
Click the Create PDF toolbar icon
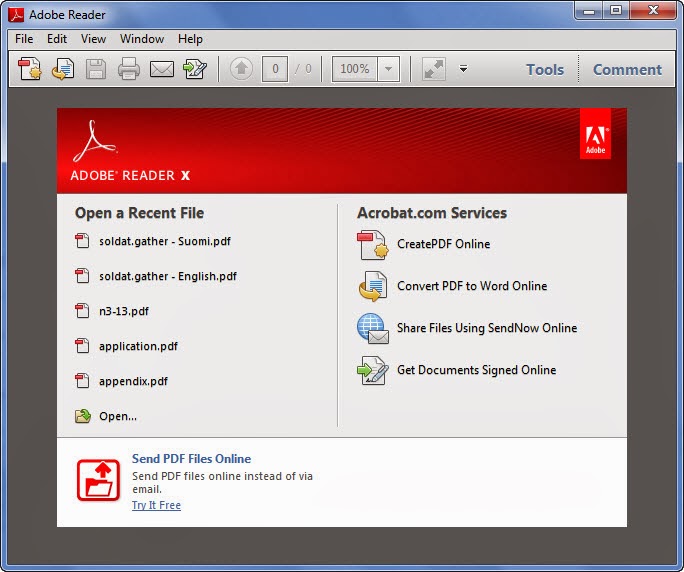[x=30, y=69]
